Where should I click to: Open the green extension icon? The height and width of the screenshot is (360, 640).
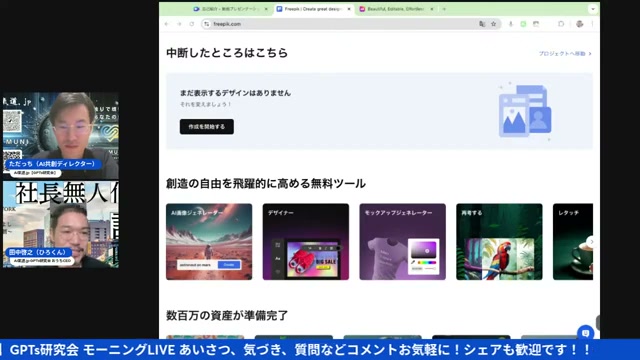click(x=523, y=24)
